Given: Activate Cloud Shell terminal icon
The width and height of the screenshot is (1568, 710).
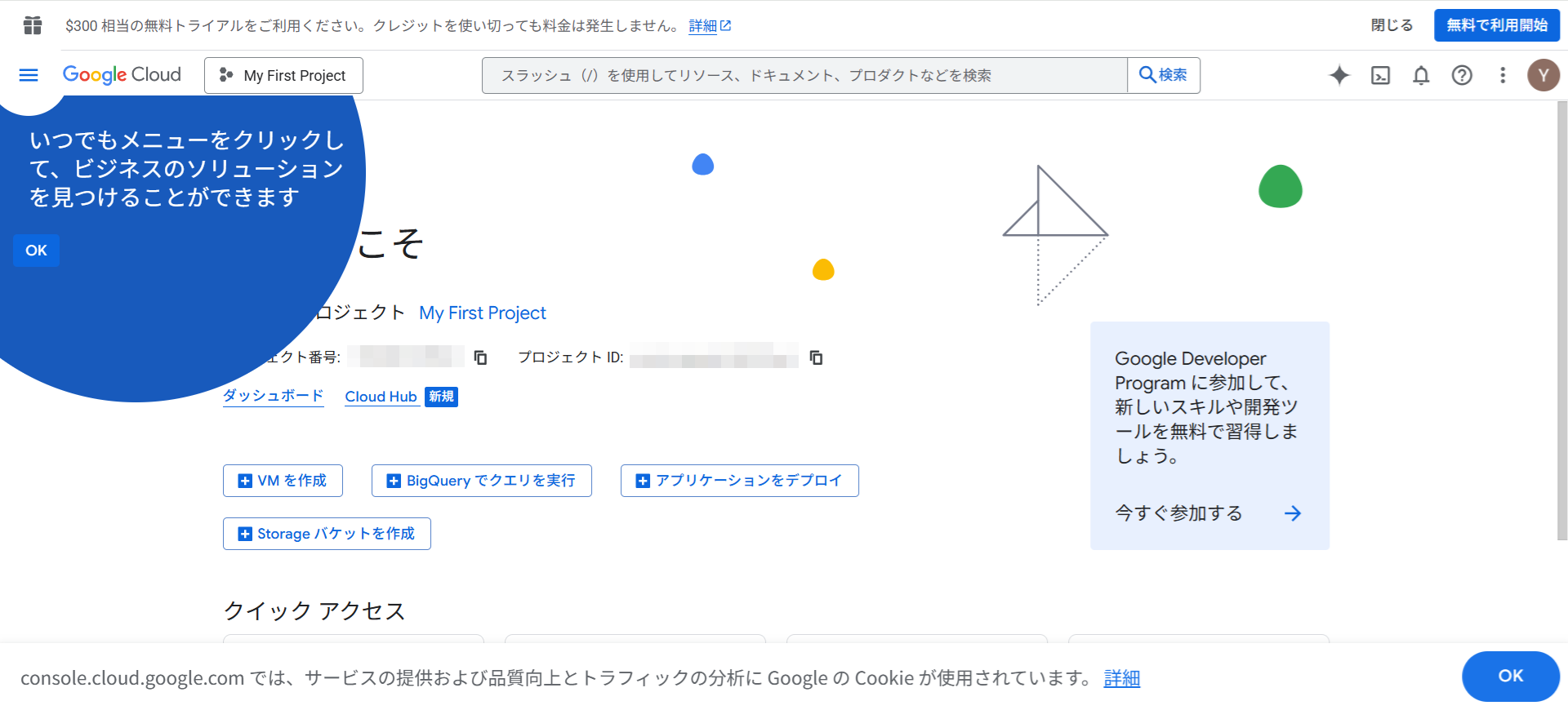Looking at the screenshot, I should point(1380,75).
